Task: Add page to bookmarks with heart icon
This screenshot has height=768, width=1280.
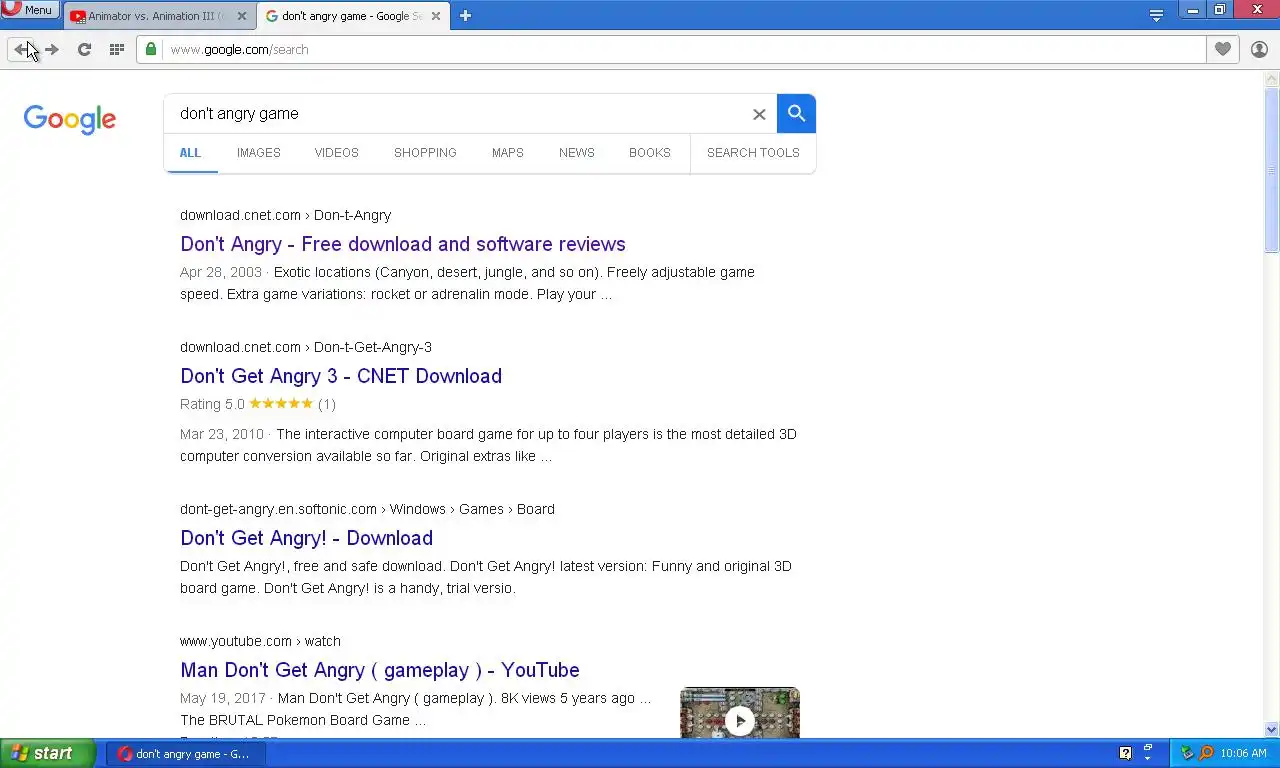Action: click(x=1222, y=49)
